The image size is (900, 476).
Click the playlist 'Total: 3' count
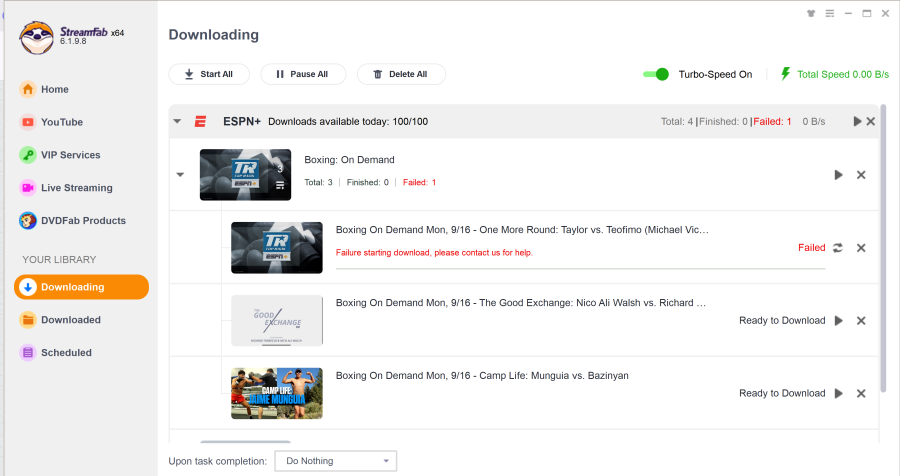pyautogui.click(x=318, y=182)
